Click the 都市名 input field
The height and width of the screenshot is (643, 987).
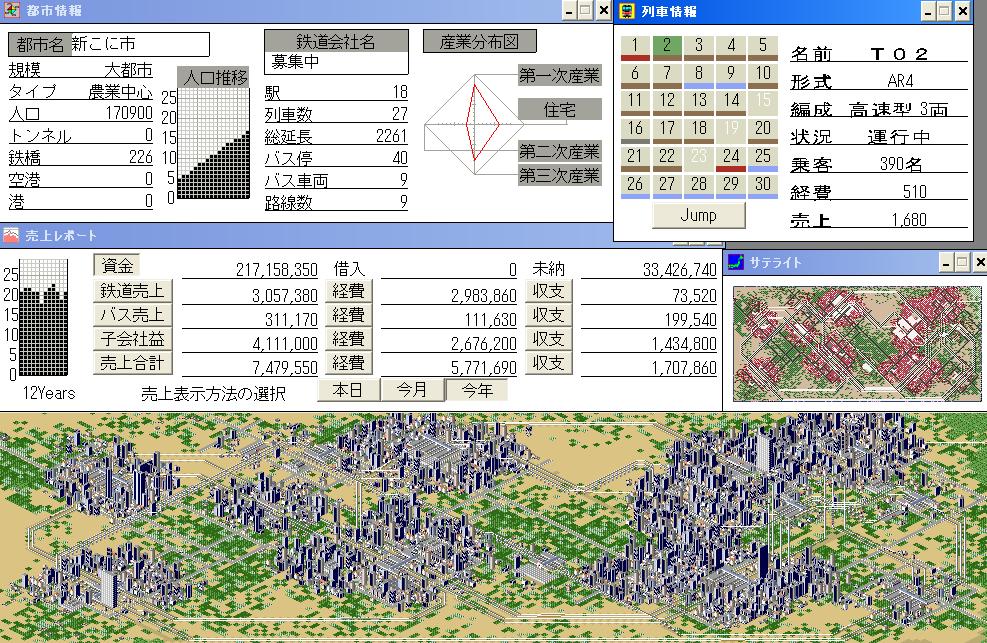[x=140, y=44]
